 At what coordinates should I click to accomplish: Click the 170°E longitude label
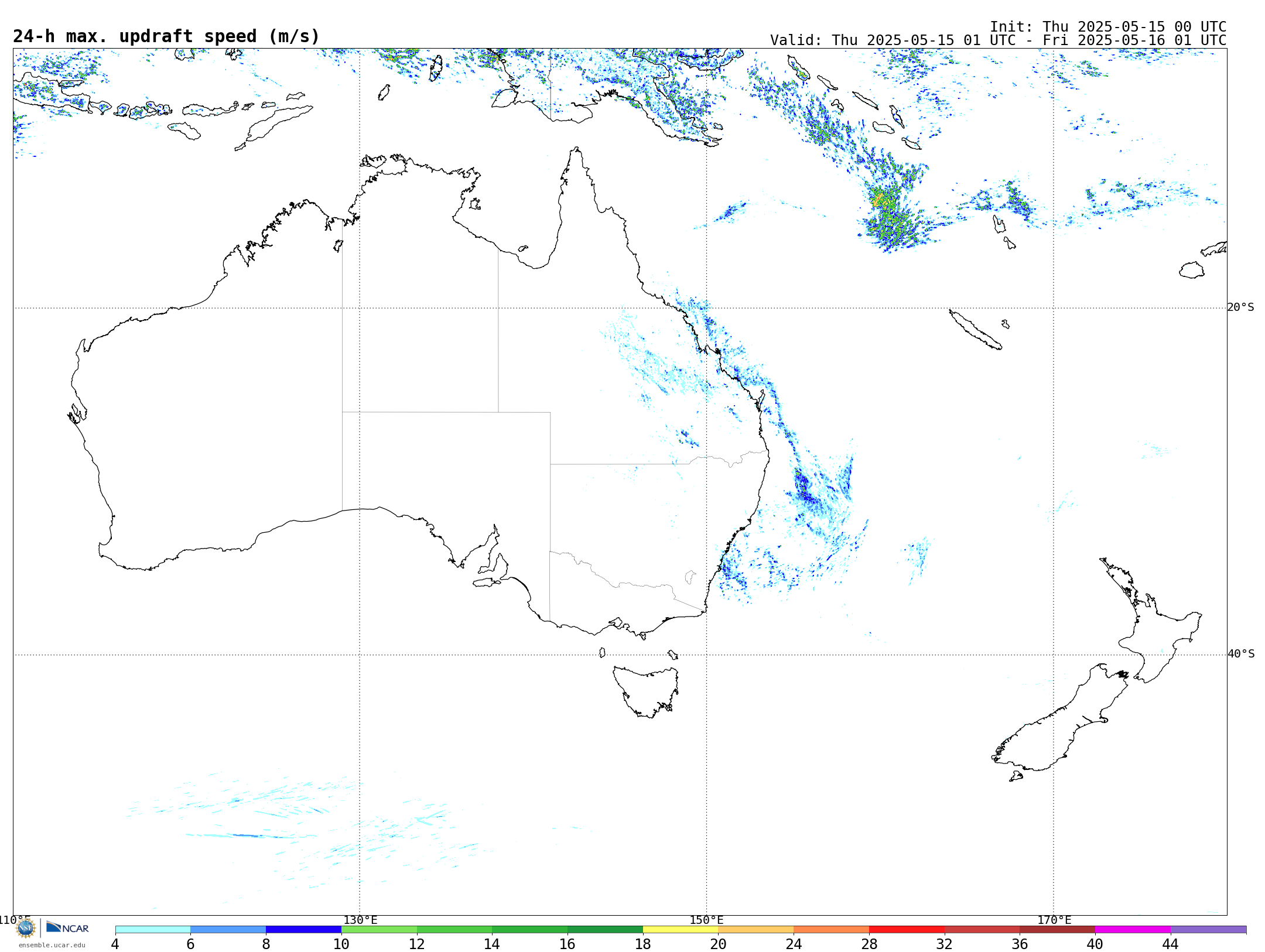point(1054,920)
